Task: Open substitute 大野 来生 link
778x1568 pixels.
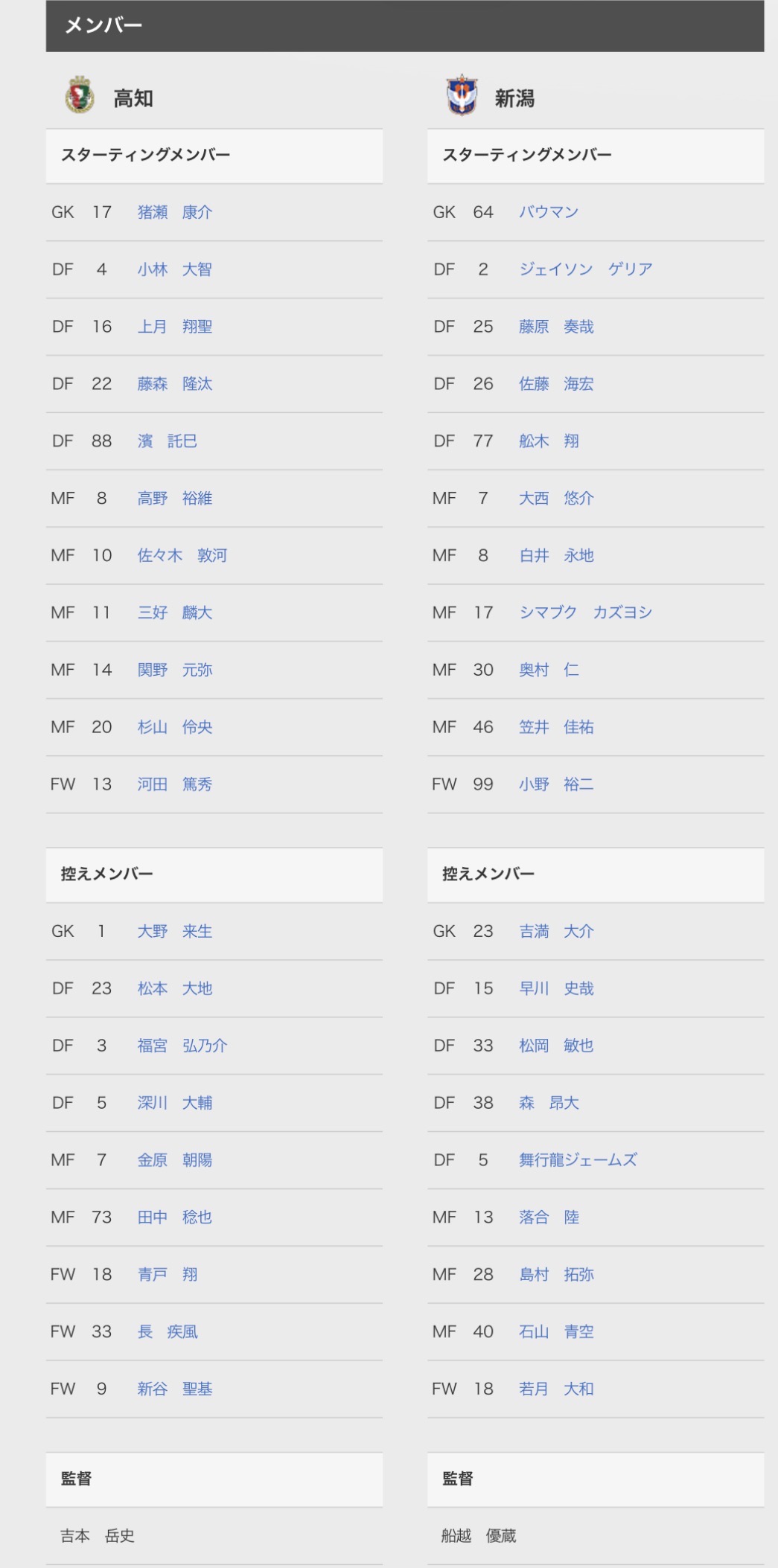Action: (x=175, y=931)
